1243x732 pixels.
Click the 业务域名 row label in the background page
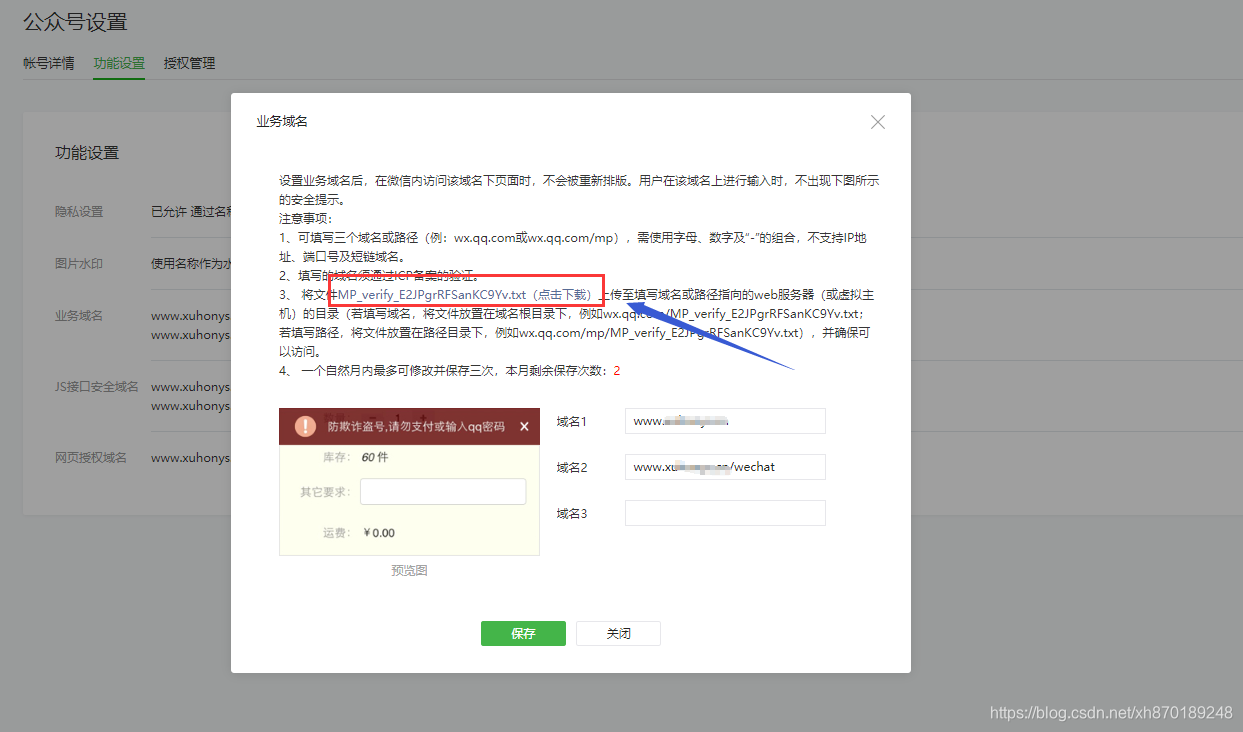[79, 316]
